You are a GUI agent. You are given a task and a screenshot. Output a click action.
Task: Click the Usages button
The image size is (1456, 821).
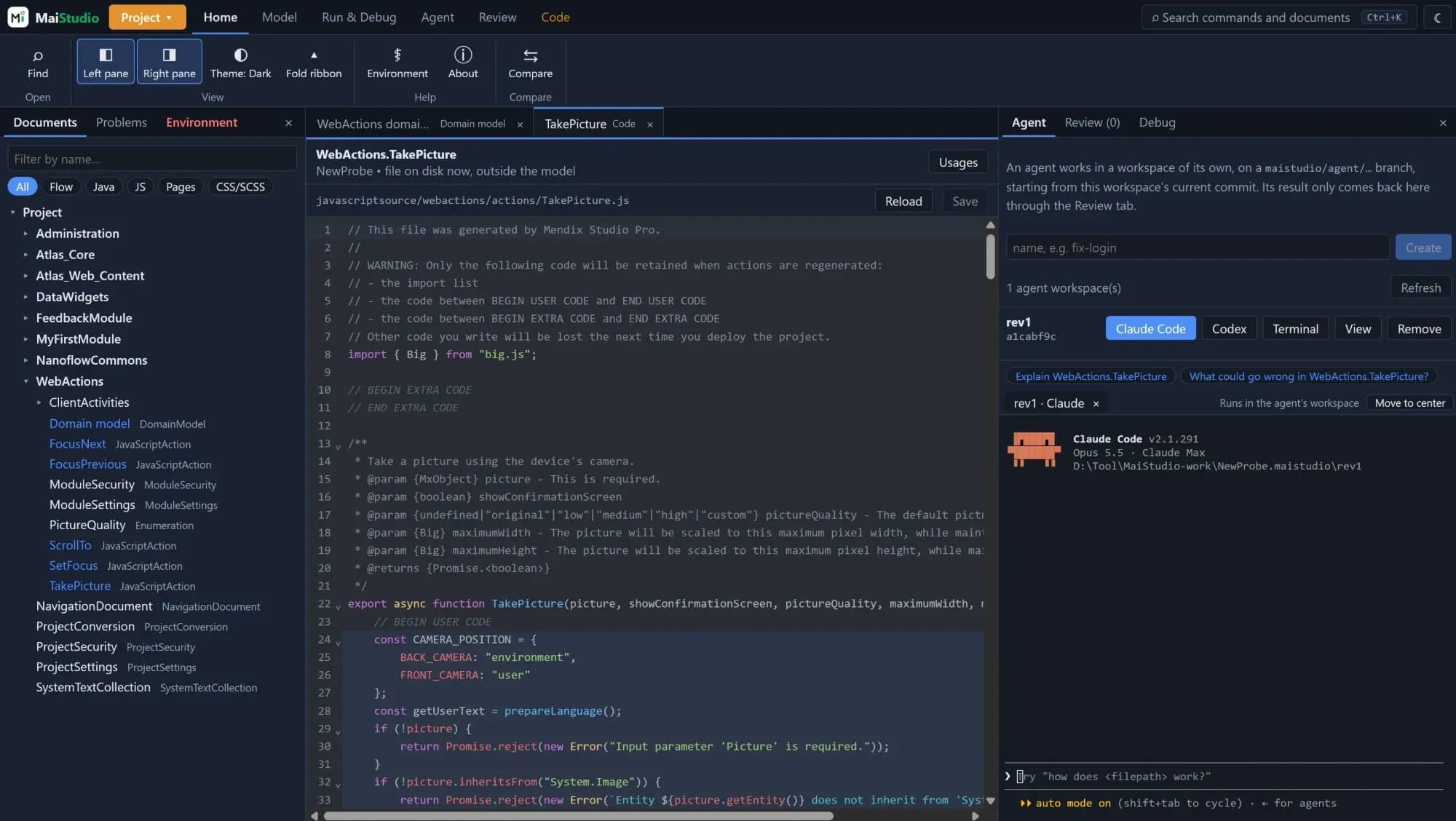click(x=958, y=162)
